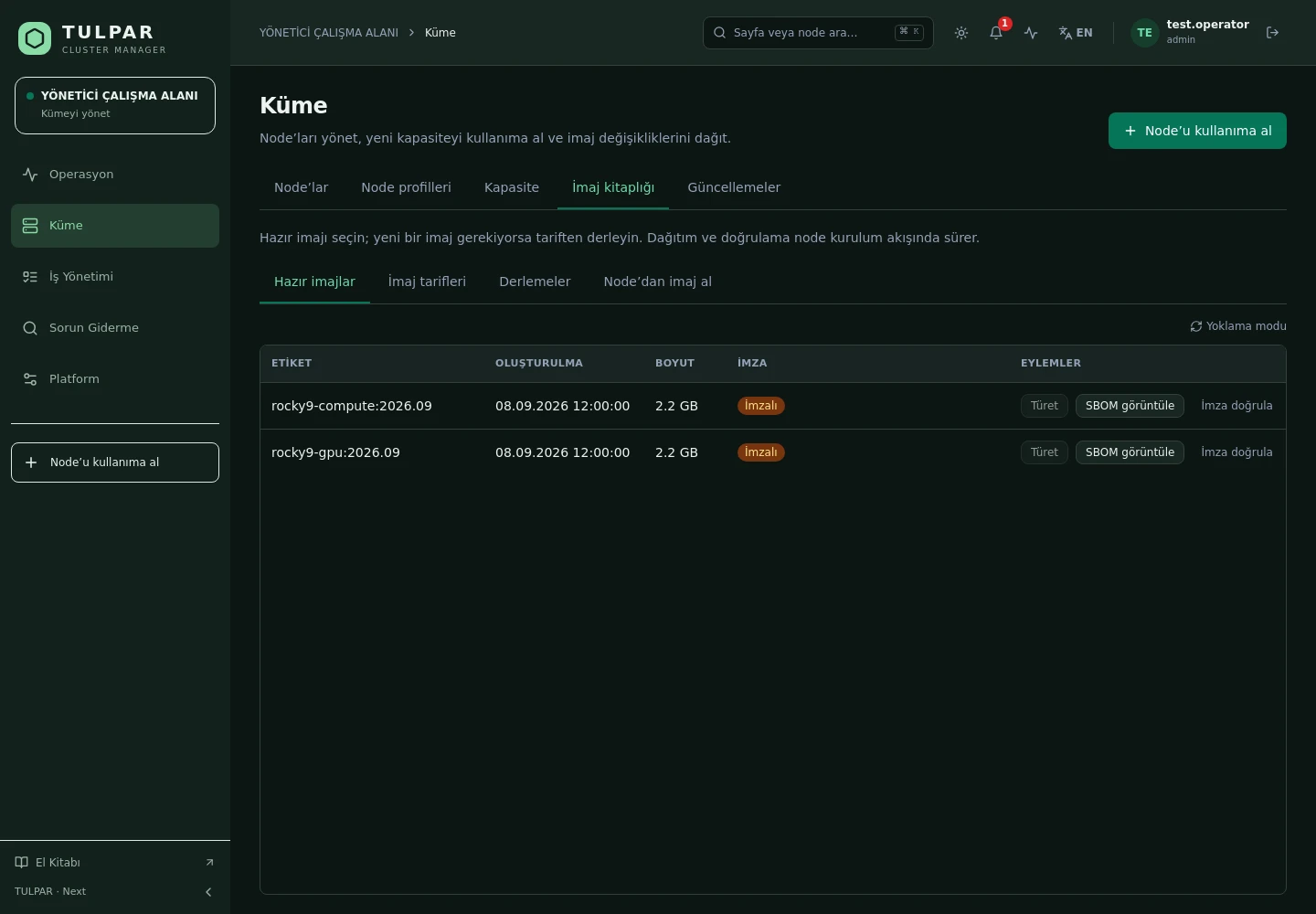Open the Güncellemeler tab
The width and height of the screenshot is (1316, 914).
tap(734, 187)
